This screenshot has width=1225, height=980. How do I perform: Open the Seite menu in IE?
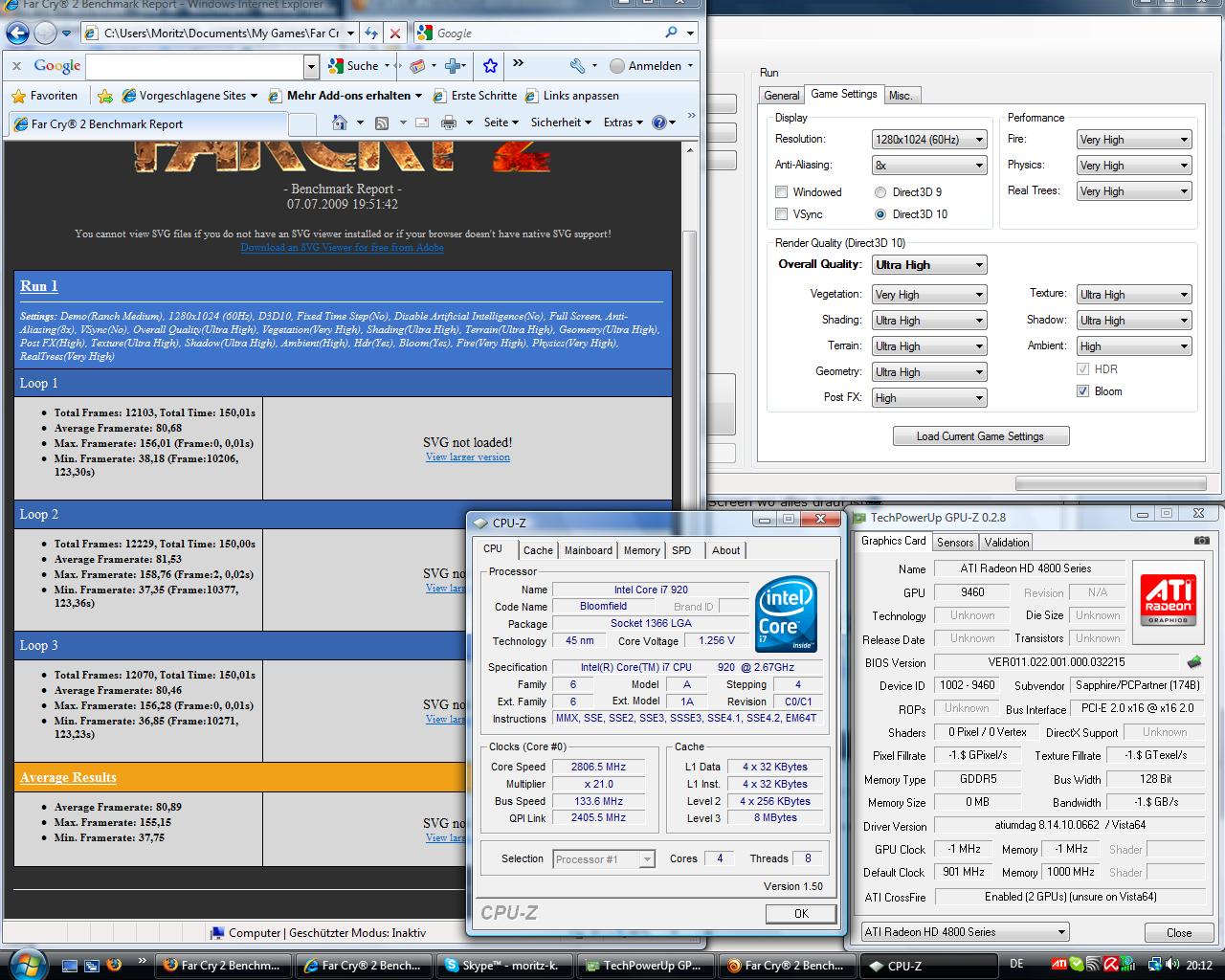click(501, 122)
